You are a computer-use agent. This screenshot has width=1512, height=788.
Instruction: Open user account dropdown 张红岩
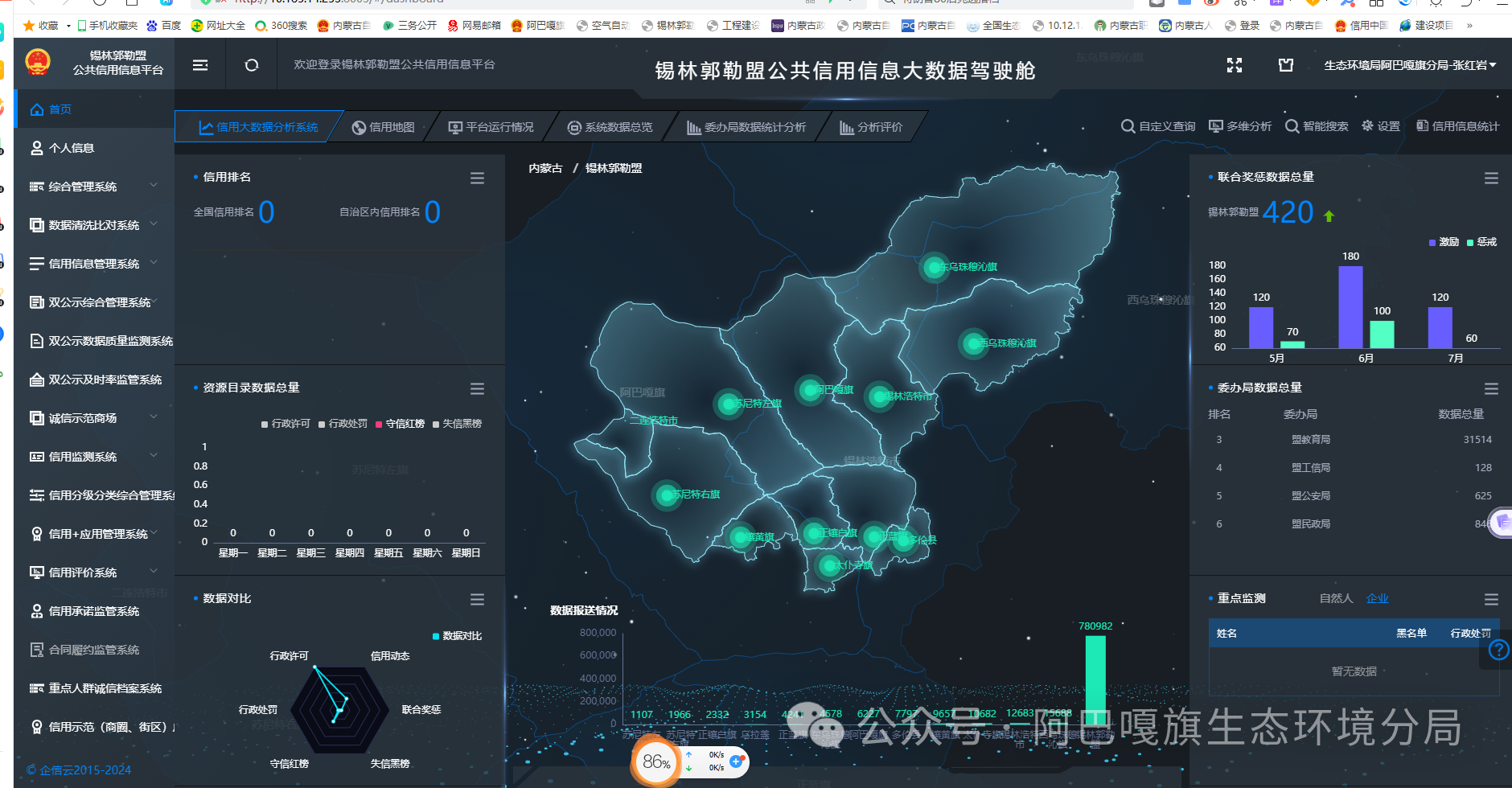1410,65
